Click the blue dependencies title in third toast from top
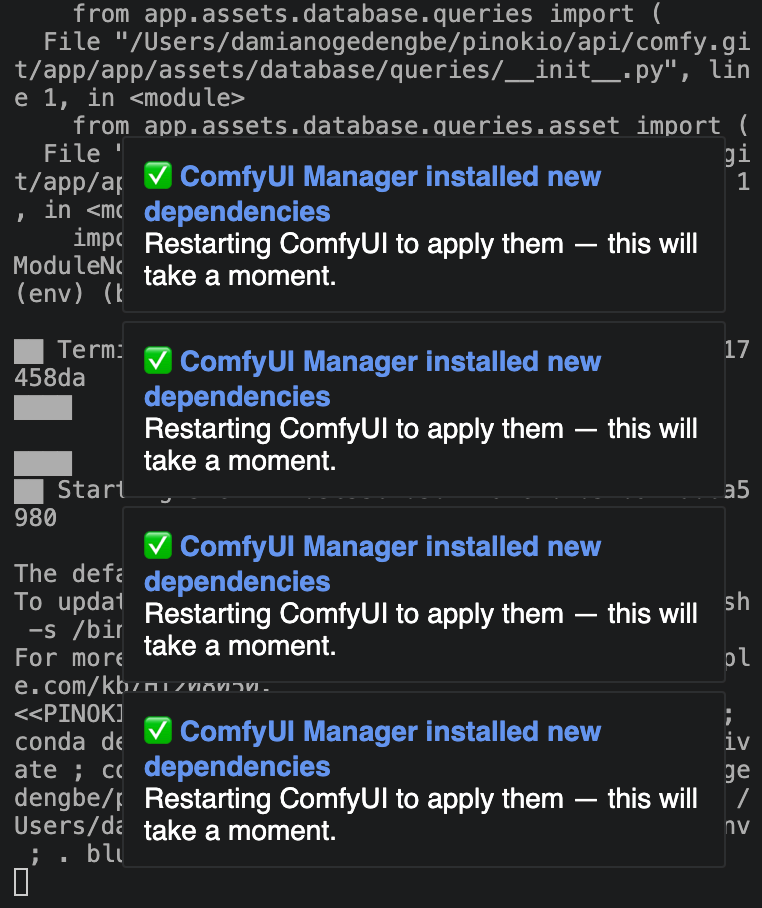Screen dimensions: 762x908 tap(373, 564)
